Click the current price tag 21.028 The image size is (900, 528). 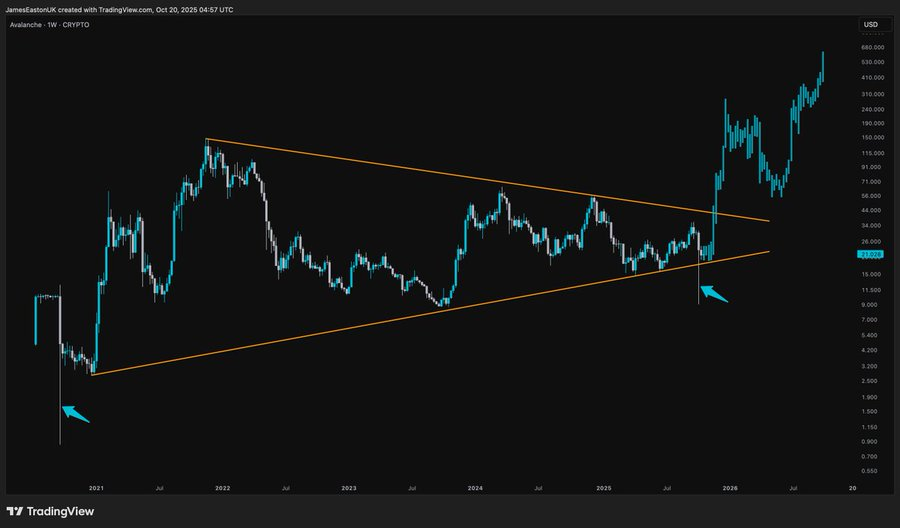coord(870,255)
